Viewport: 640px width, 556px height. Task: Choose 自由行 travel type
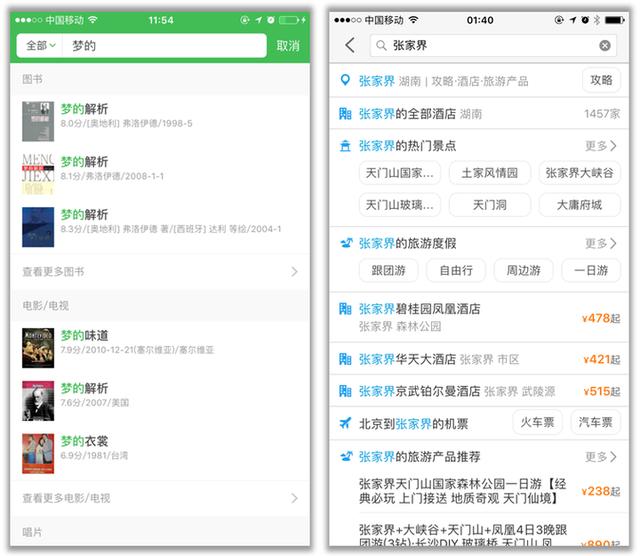pyautogui.click(x=456, y=270)
